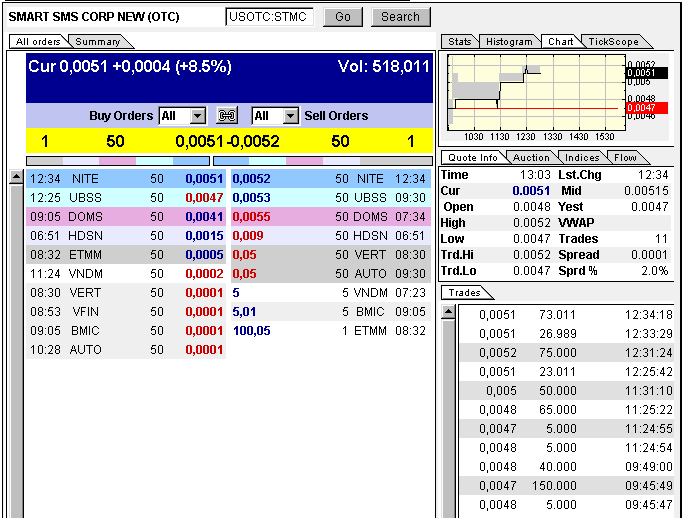Open the Histogram tab
The width and height of the screenshot is (687, 518).
tap(509, 42)
